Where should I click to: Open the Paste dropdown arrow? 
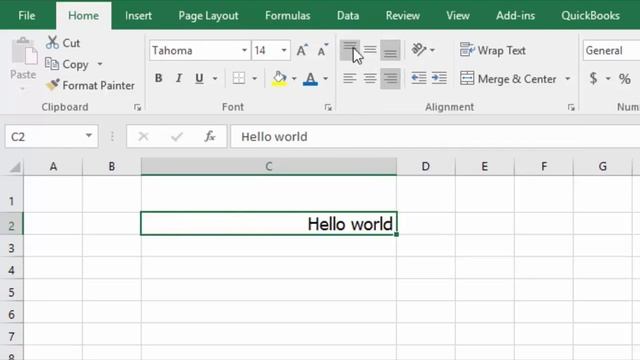point(23,89)
